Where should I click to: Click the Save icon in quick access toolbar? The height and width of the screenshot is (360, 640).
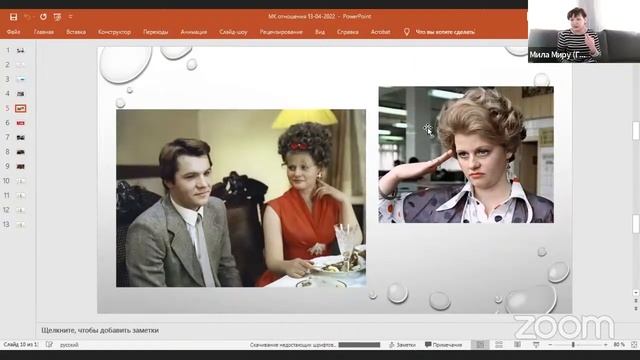pyautogui.click(x=13, y=17)
